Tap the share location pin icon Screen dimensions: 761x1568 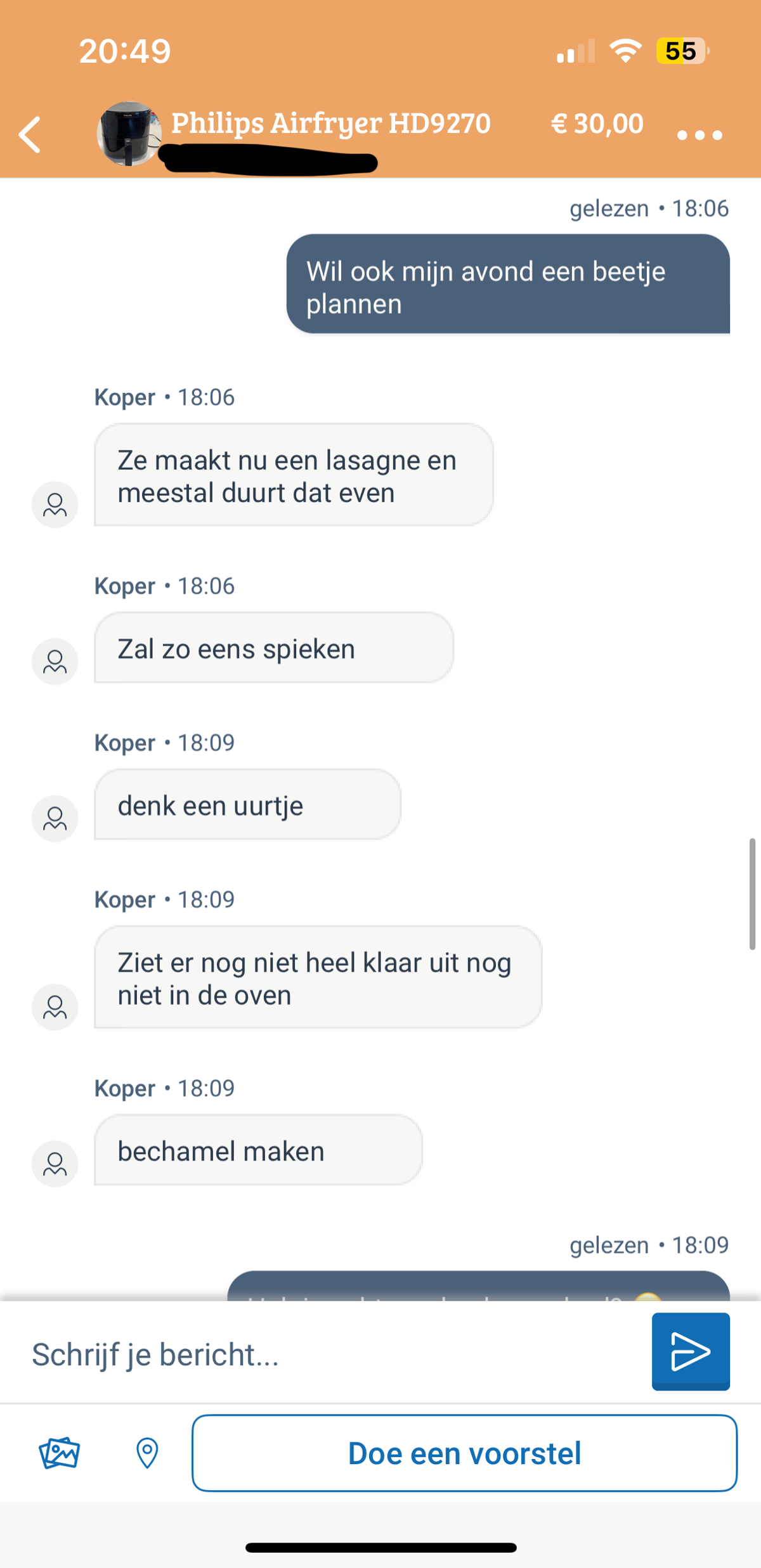pos(147,1453)
